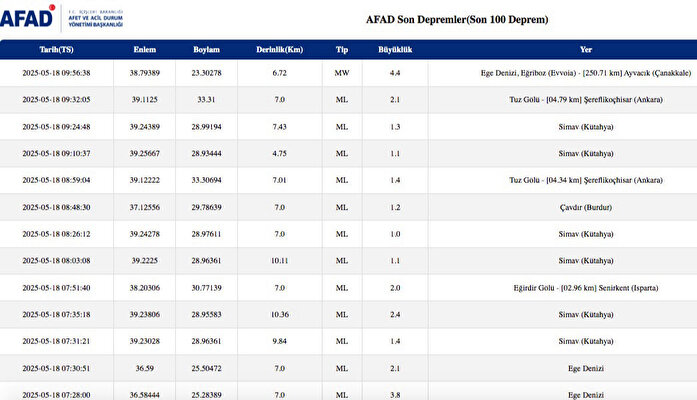Click longitude value 28.97611
The image size is (697, 400).
click(x=206, y=234)
